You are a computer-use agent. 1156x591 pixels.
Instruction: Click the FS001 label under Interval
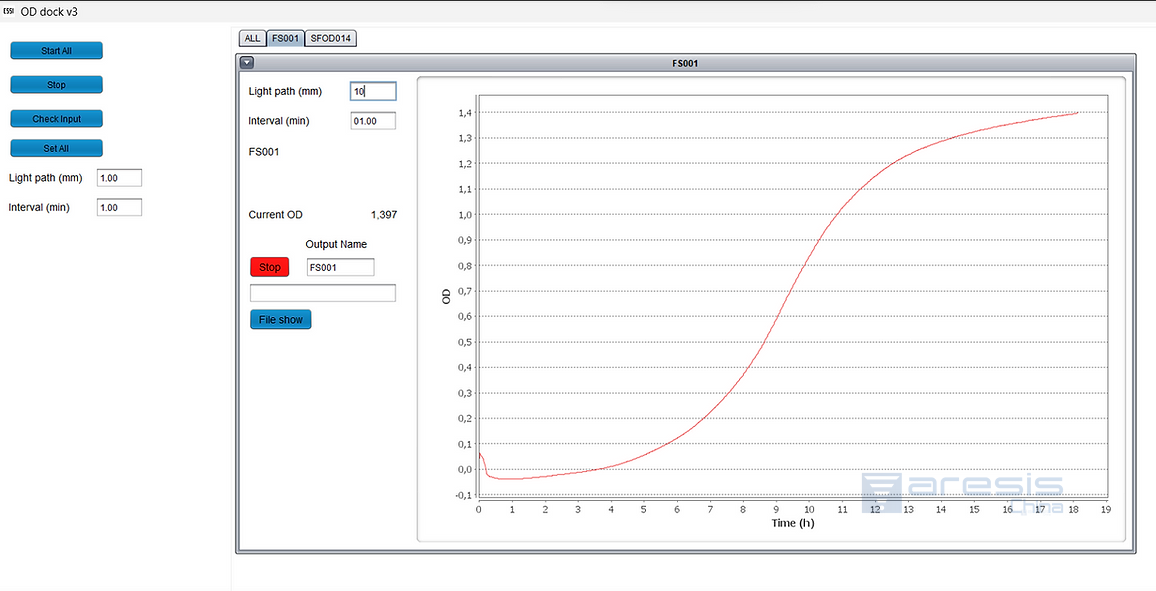(264, 152)
